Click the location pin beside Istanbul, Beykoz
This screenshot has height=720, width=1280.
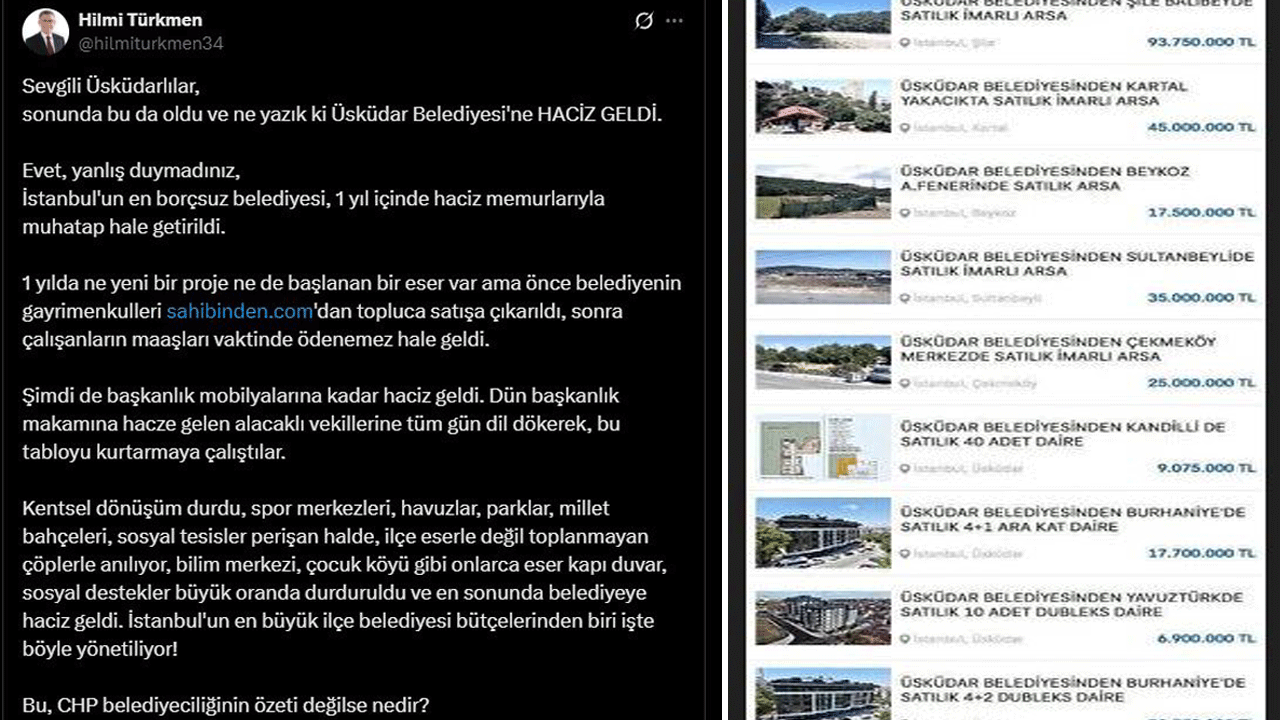[x=905, y=213]
